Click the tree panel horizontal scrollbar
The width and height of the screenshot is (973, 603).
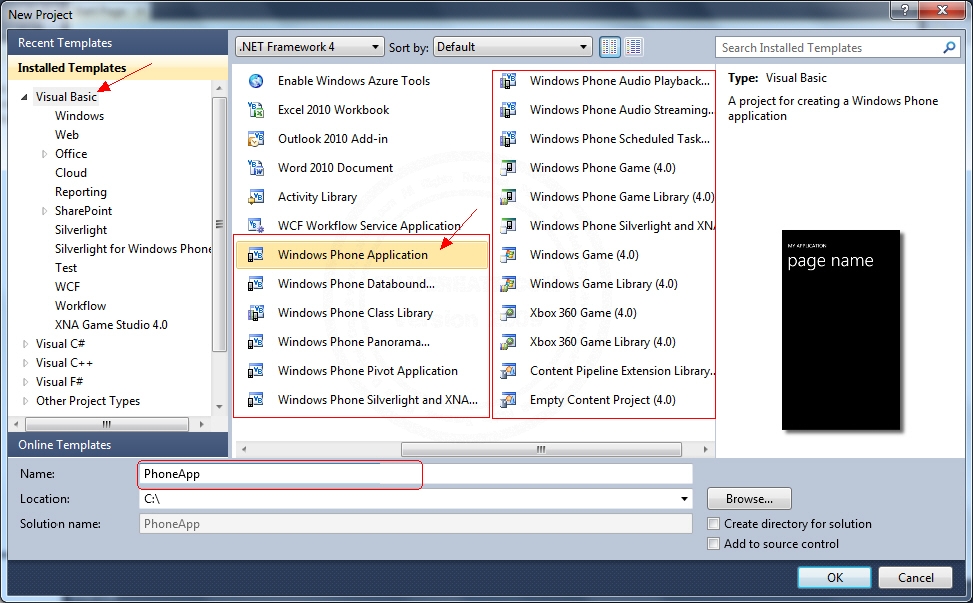click(x=107, y=424)
